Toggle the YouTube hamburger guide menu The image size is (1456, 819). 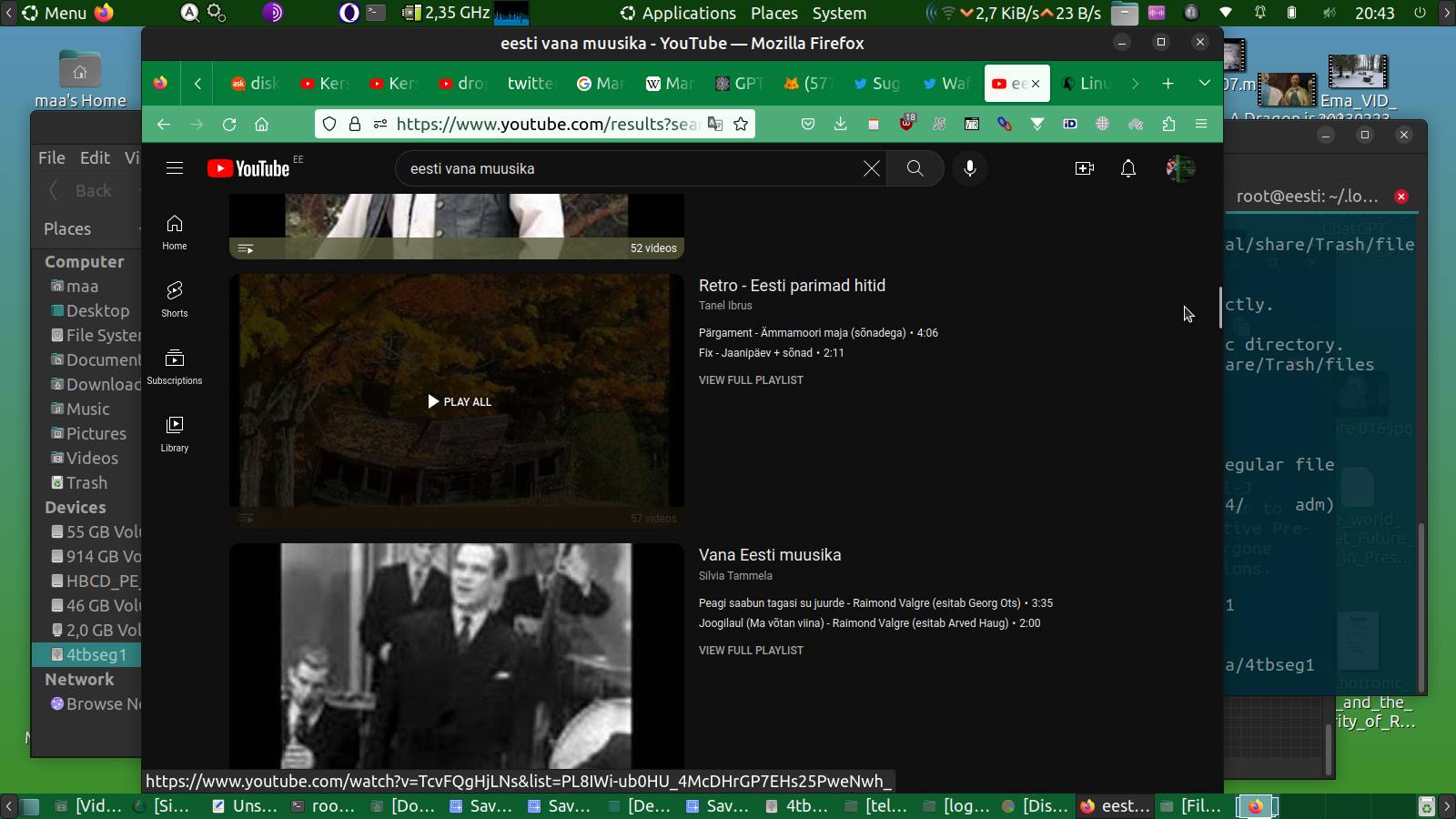tap(175, 168)
